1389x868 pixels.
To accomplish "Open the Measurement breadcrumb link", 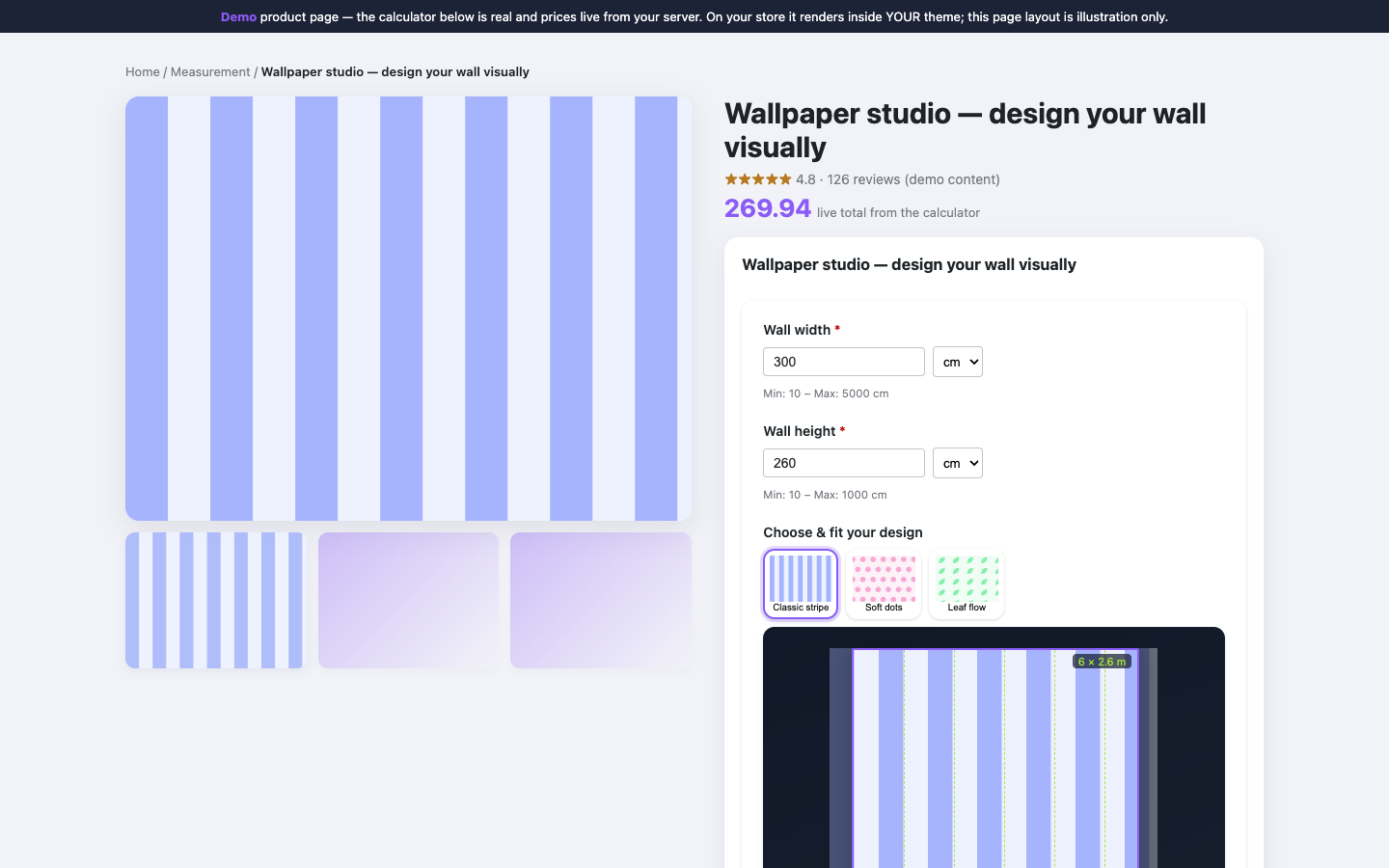I will click(x=210, y=72).
